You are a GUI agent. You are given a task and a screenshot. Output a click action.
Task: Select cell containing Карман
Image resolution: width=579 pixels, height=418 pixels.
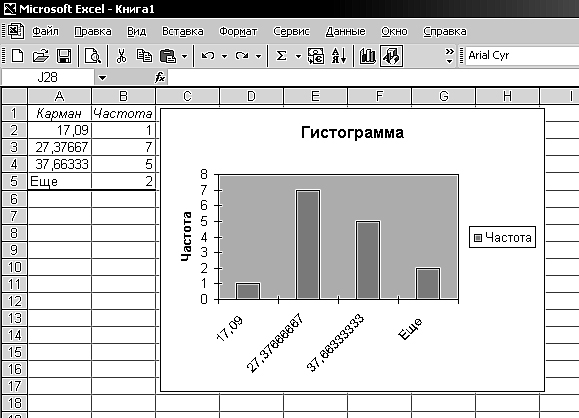coord(59,113)
